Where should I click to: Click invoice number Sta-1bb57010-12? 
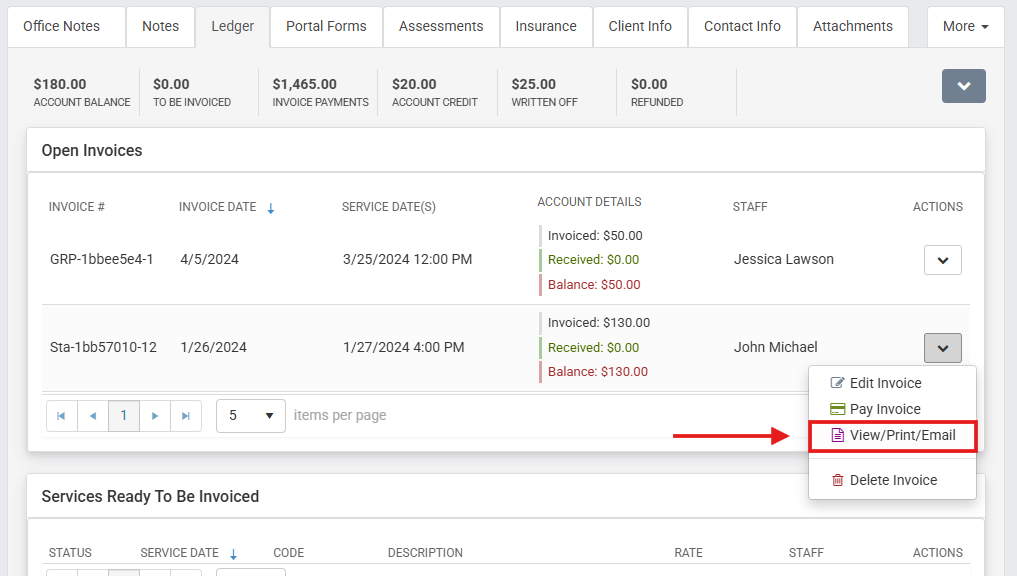[x=103, y=347]
